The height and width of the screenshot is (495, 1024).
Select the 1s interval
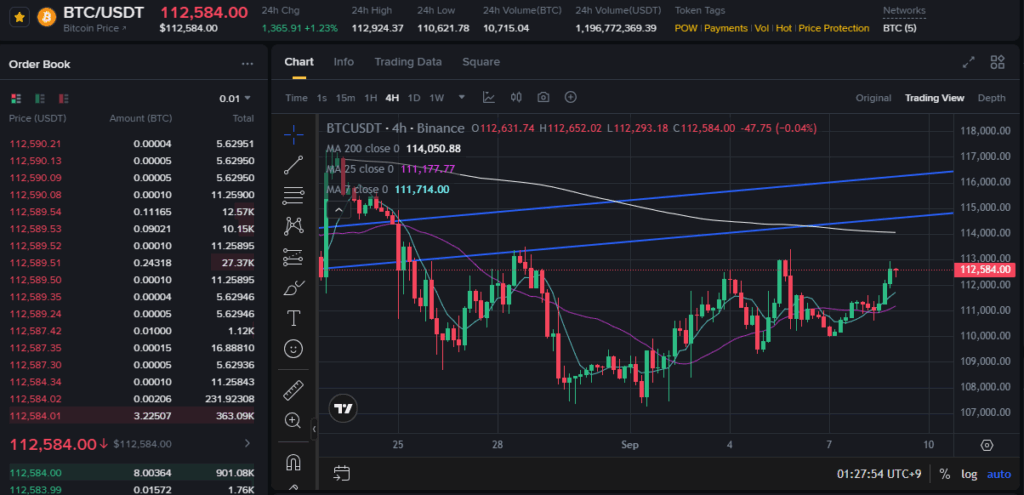[x=322, y=98]
